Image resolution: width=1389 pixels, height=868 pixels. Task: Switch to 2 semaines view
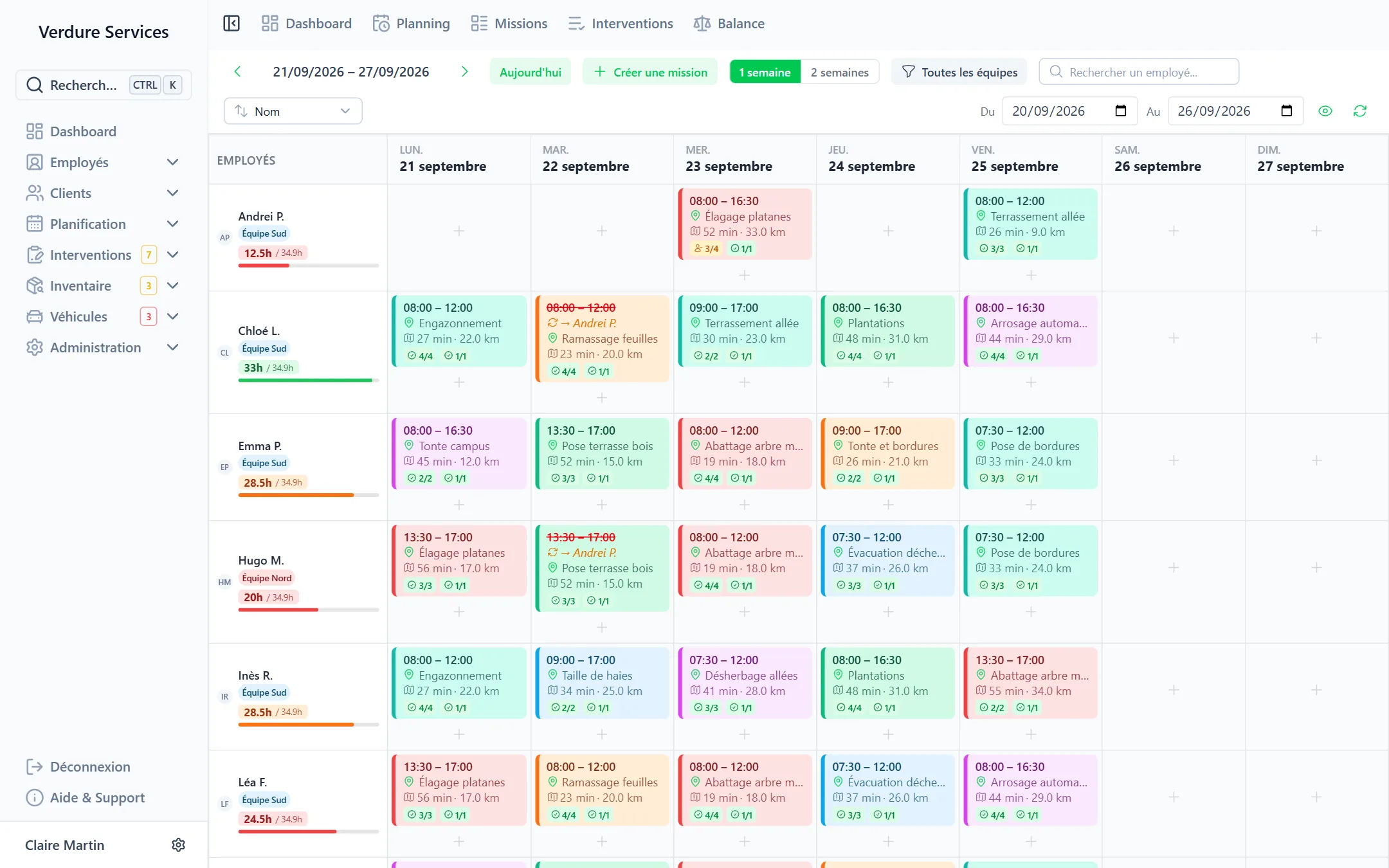tap(839, 72)
